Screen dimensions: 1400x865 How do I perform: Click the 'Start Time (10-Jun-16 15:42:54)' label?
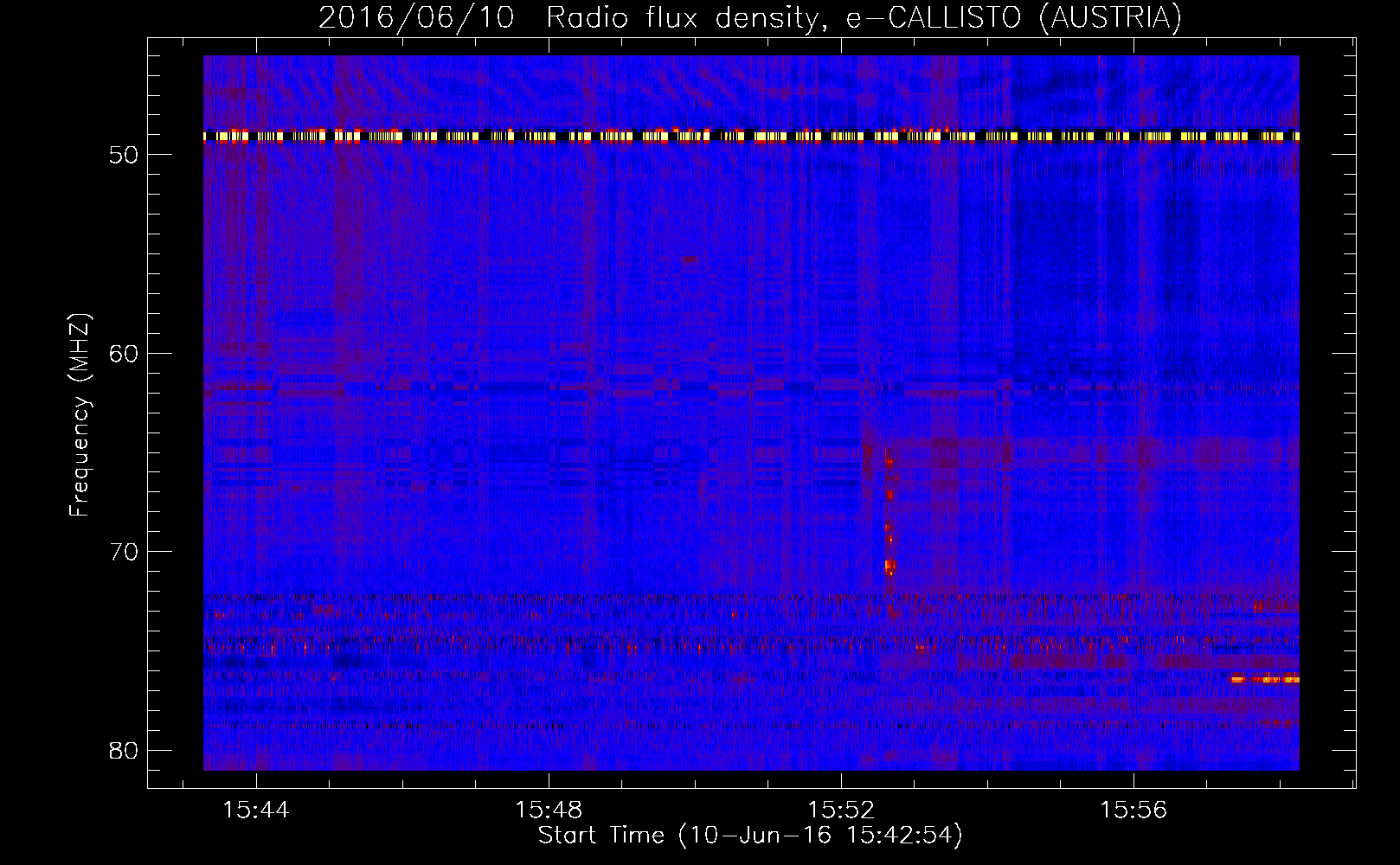coord(750,836)
